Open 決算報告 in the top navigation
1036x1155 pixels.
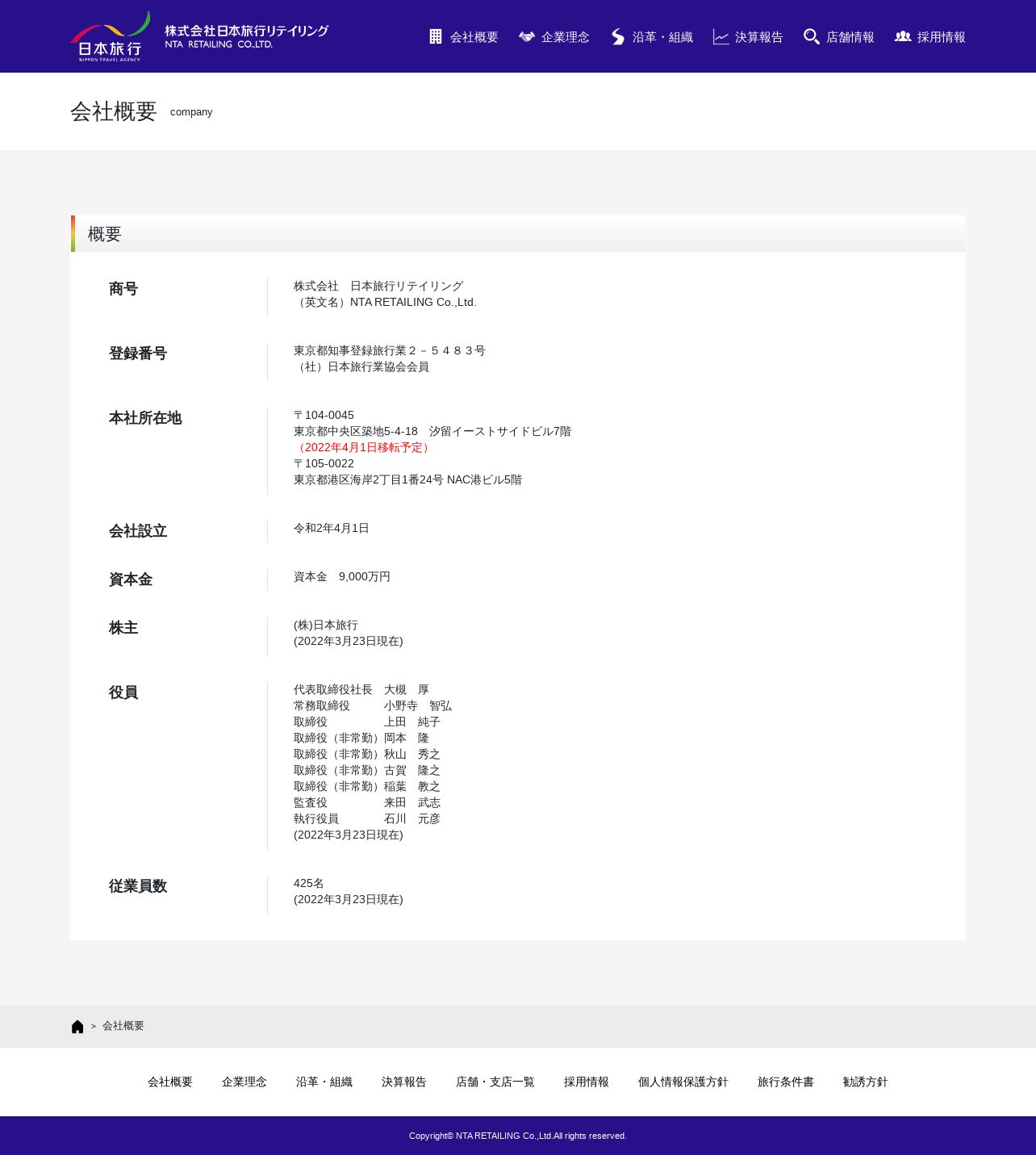point(759,37)
